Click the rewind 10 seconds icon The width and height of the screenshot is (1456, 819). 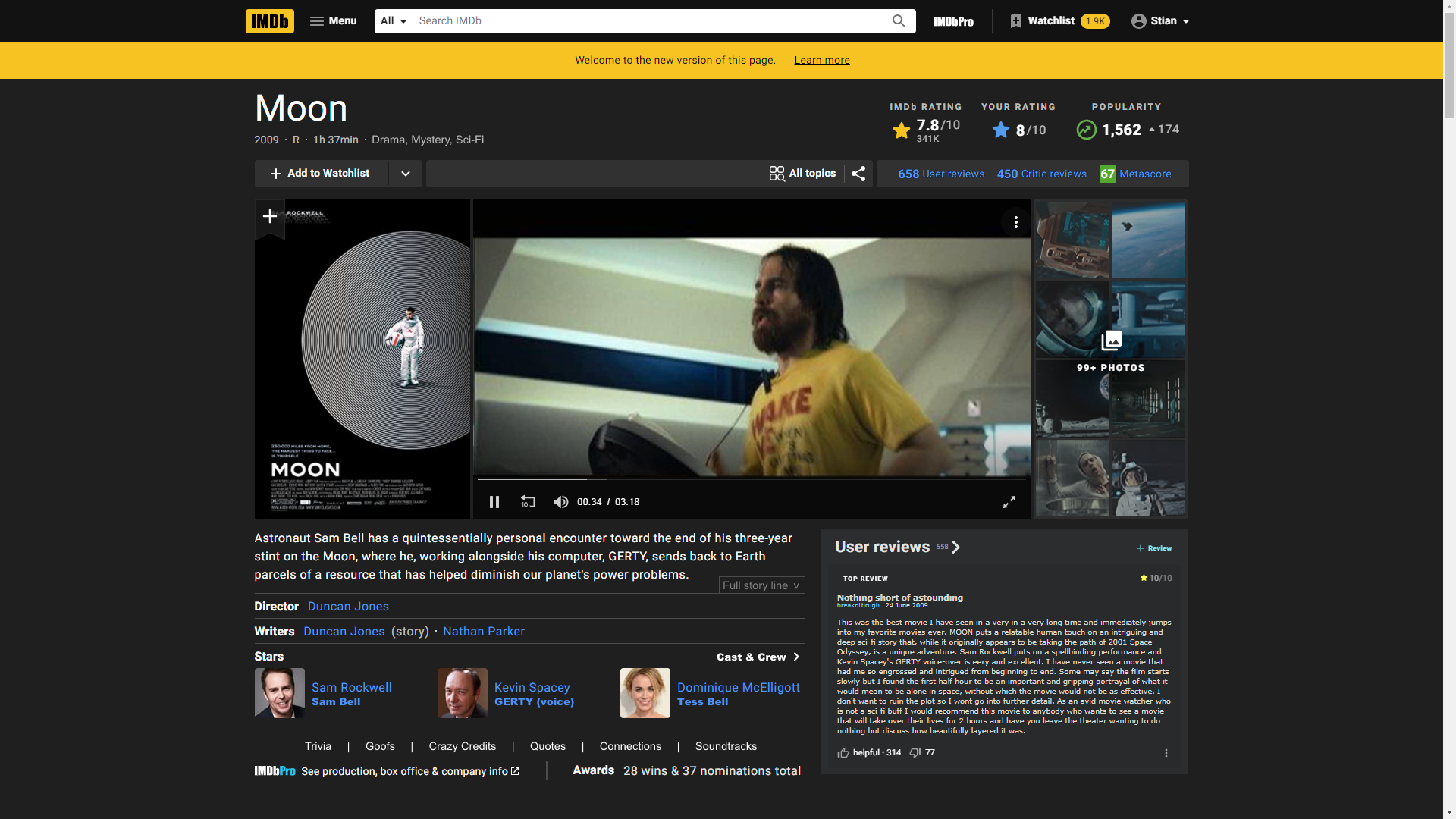point(528,502)
